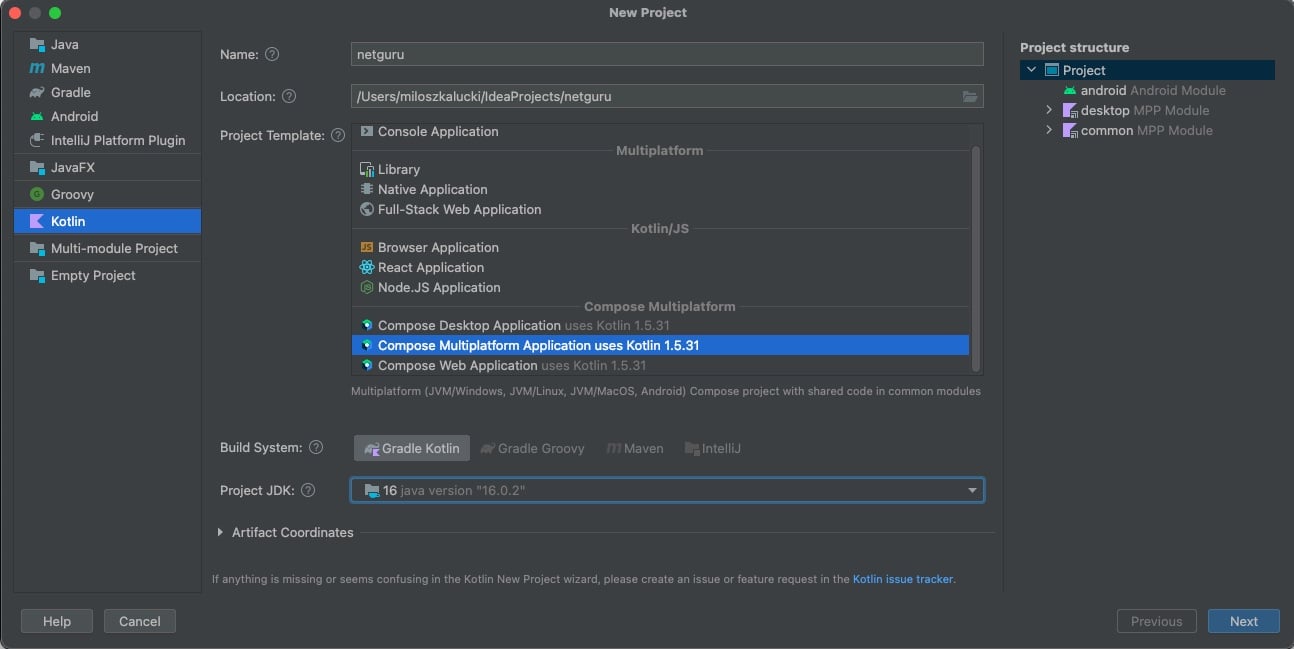Select the Java project type icon

[x=62, y=44]
